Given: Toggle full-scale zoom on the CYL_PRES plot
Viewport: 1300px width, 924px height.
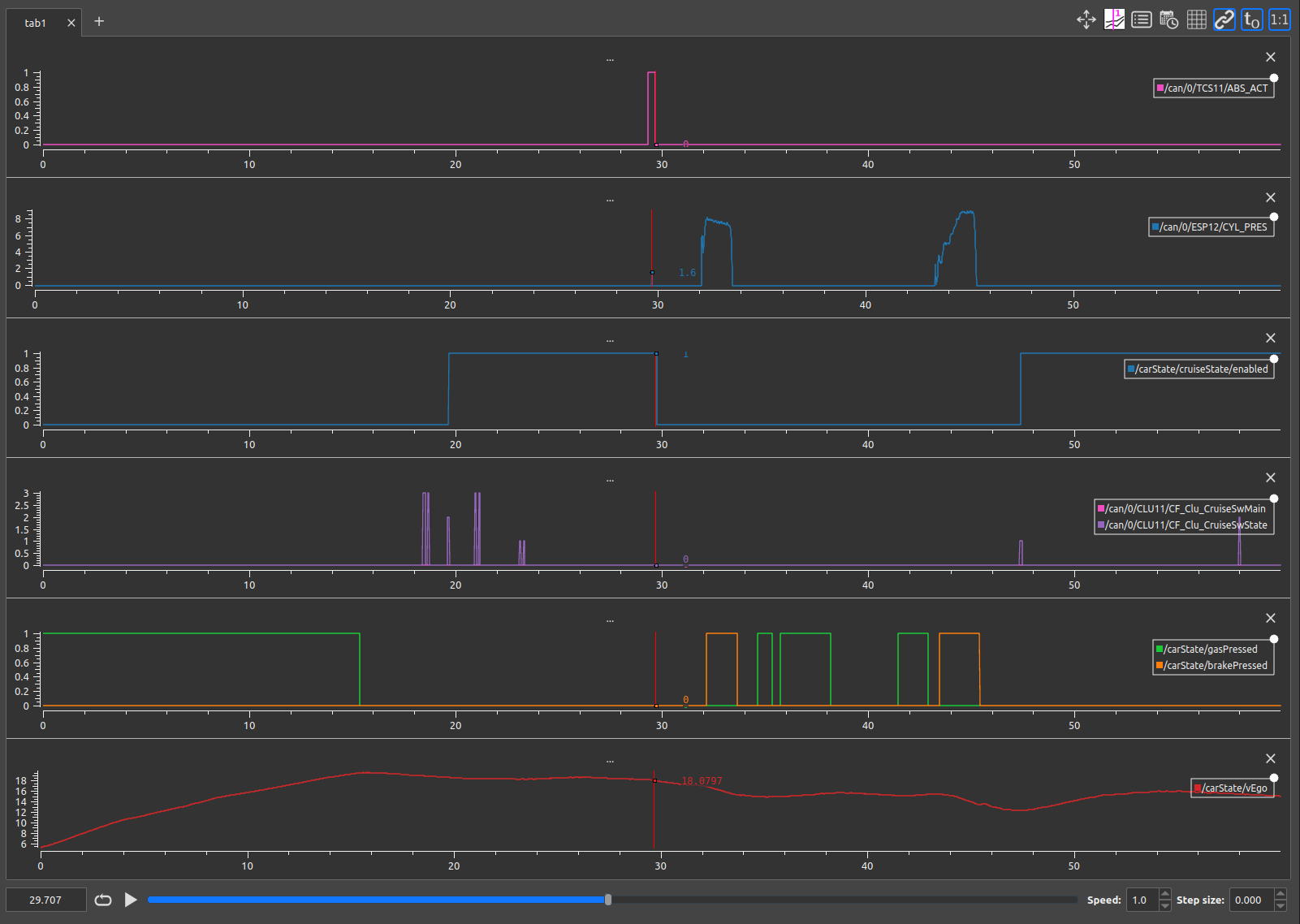Looking at the screenshot, I should point(1274,216).
